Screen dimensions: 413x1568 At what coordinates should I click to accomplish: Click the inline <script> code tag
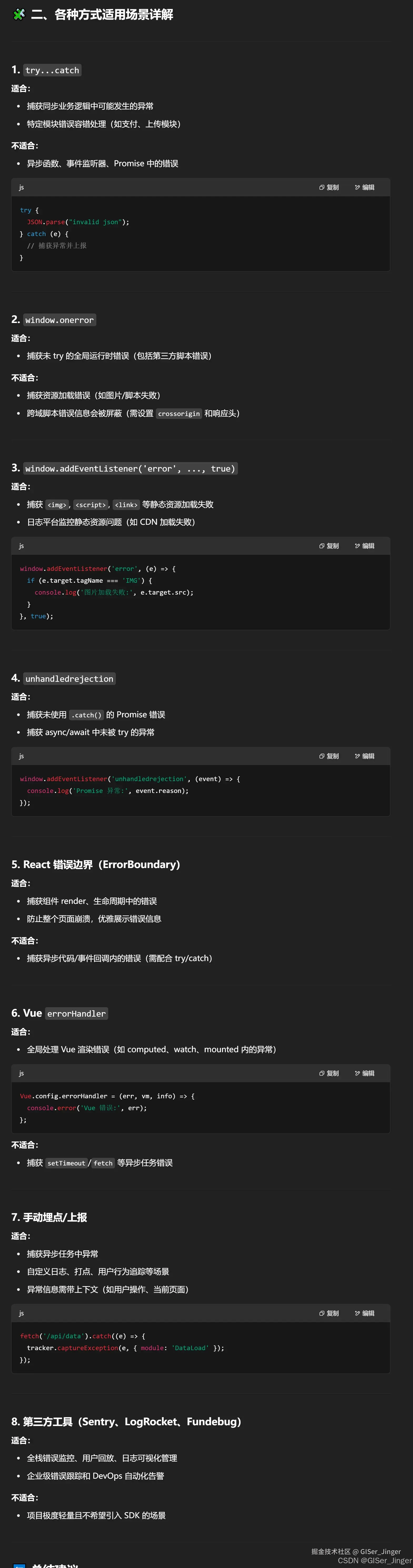(91, 504)
